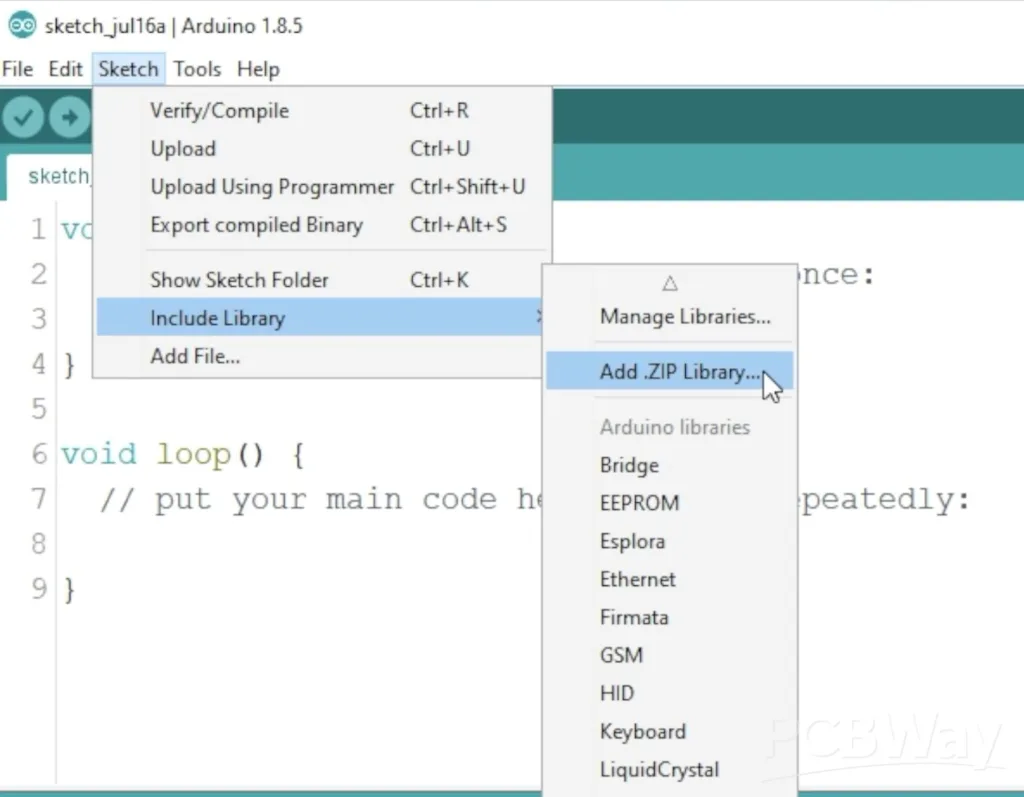This screenshot has height=797, width=1024.
Task: Click the Upload arrow toolbar button
Action: coord(70,118)
